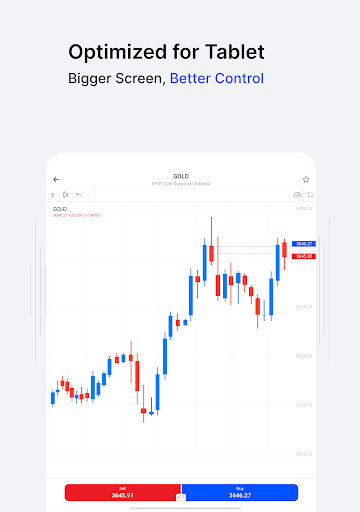Image resolution: width=360 pixels, height=512 pixels.
Task: Tap the blue Buy 3646.27 button
Action: (240, 492)
